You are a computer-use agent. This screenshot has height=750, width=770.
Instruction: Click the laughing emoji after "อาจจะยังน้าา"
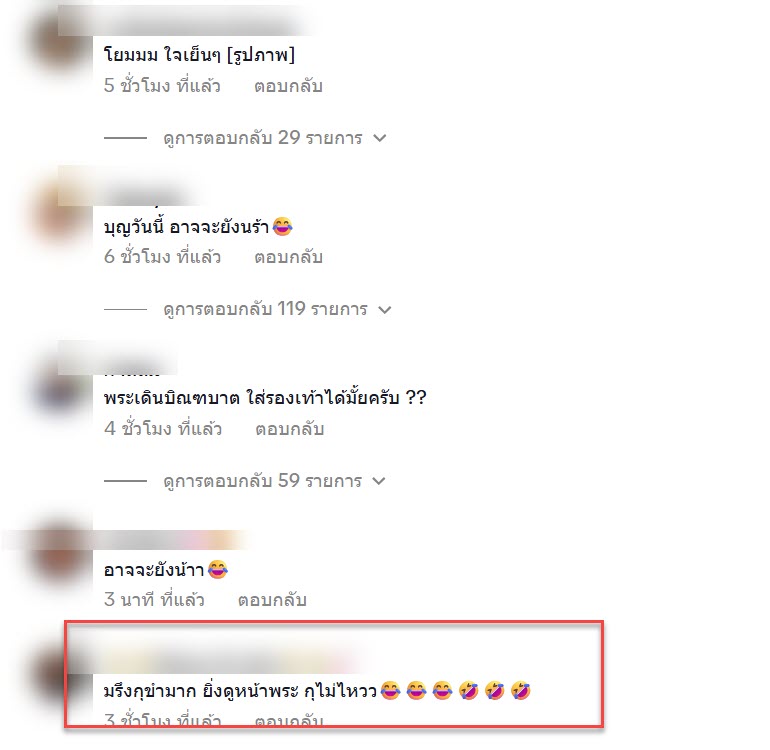click(218, 570)
